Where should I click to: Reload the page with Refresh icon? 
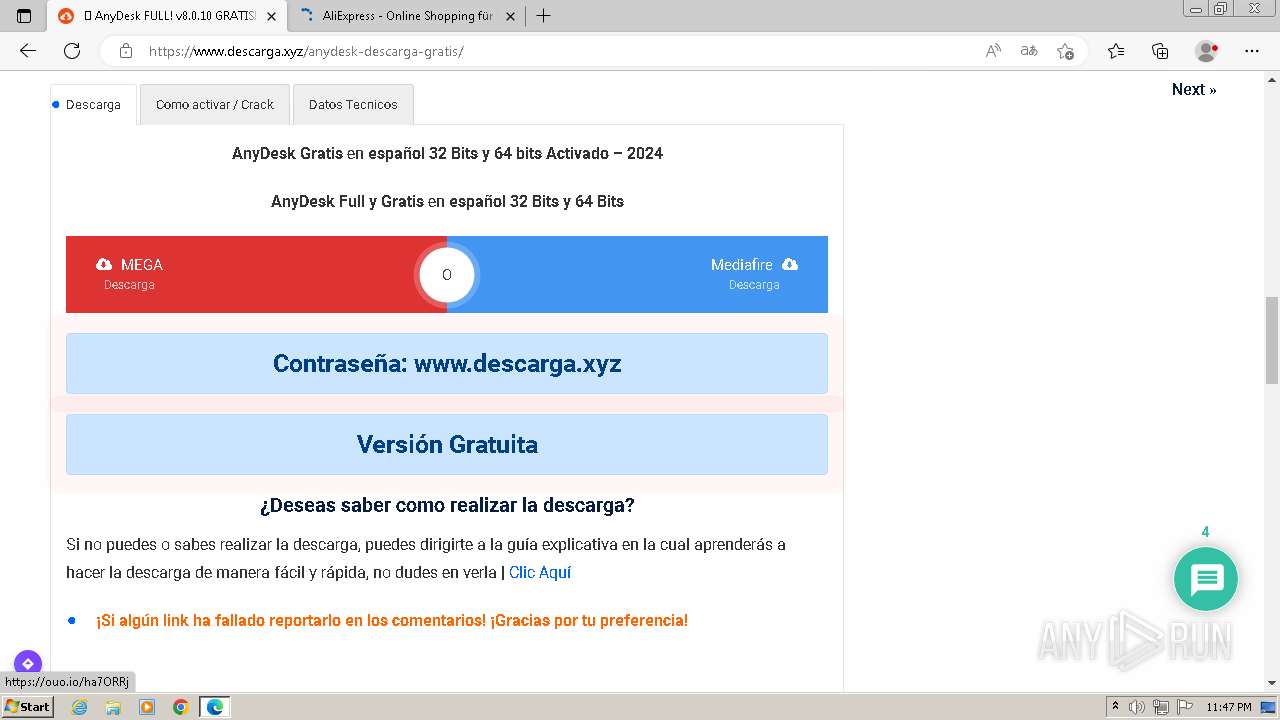[72, 51]
